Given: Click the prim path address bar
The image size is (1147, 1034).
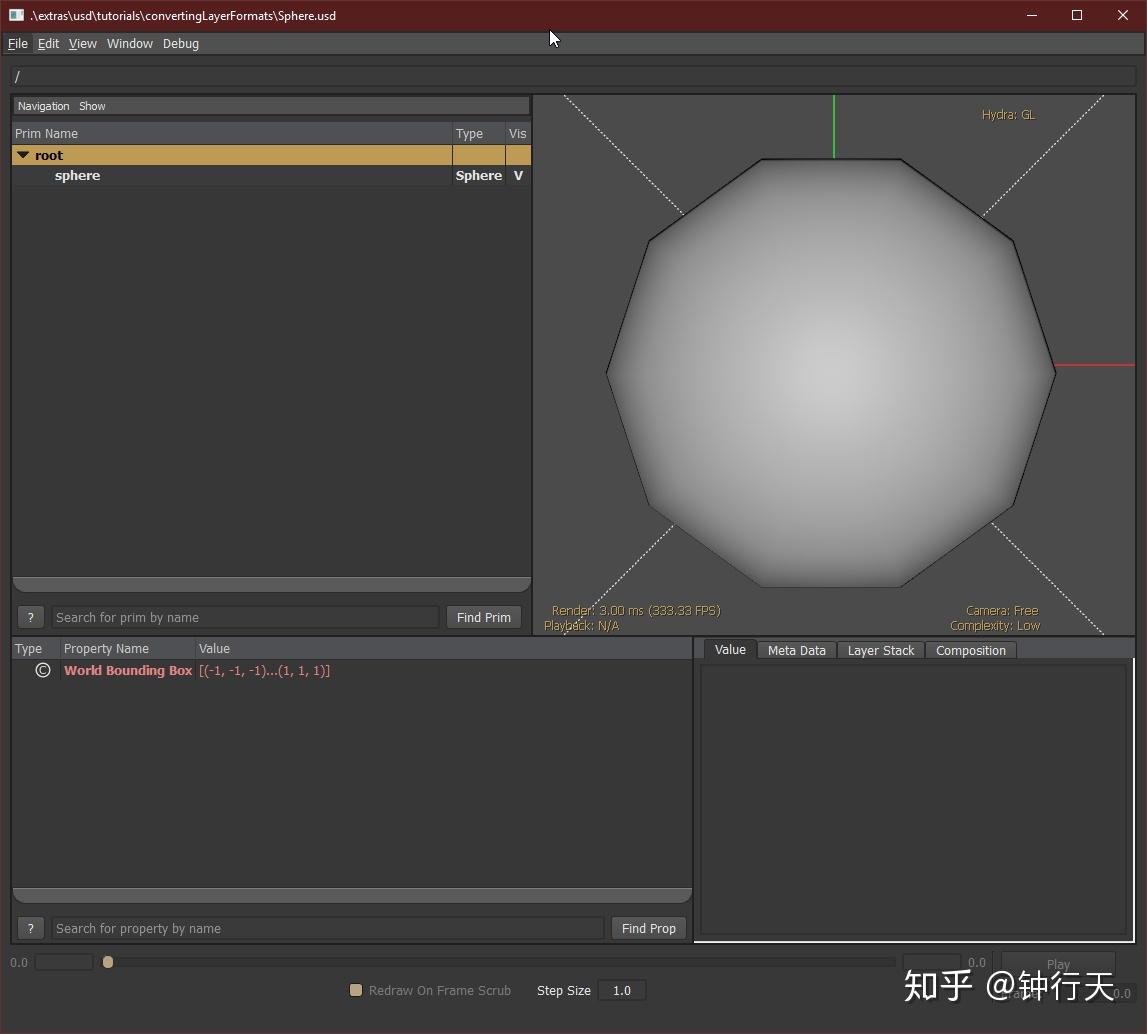Looking at the screenshot, I should [574, 76].
